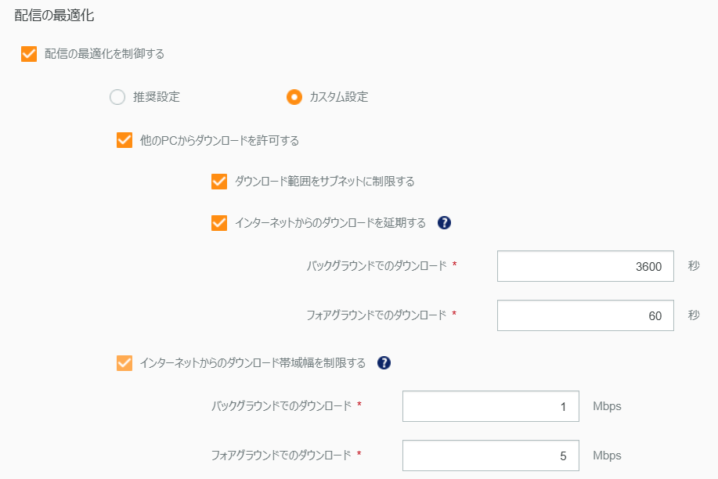This screenshot has width=718, height=479.
Task: Open help icon beside ダウンロード帯域幅を制限する
Action: click(384, 363)
